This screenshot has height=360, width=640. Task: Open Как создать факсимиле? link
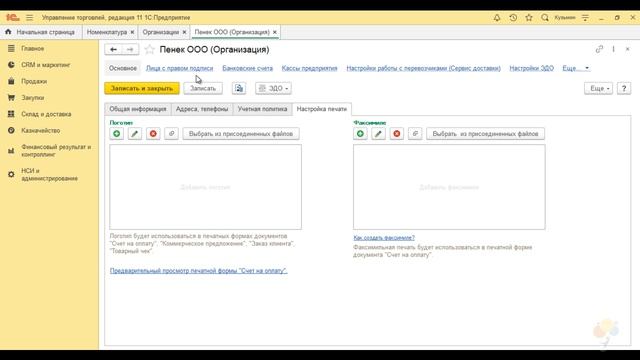pyautogui.click(x=384, y=238)
